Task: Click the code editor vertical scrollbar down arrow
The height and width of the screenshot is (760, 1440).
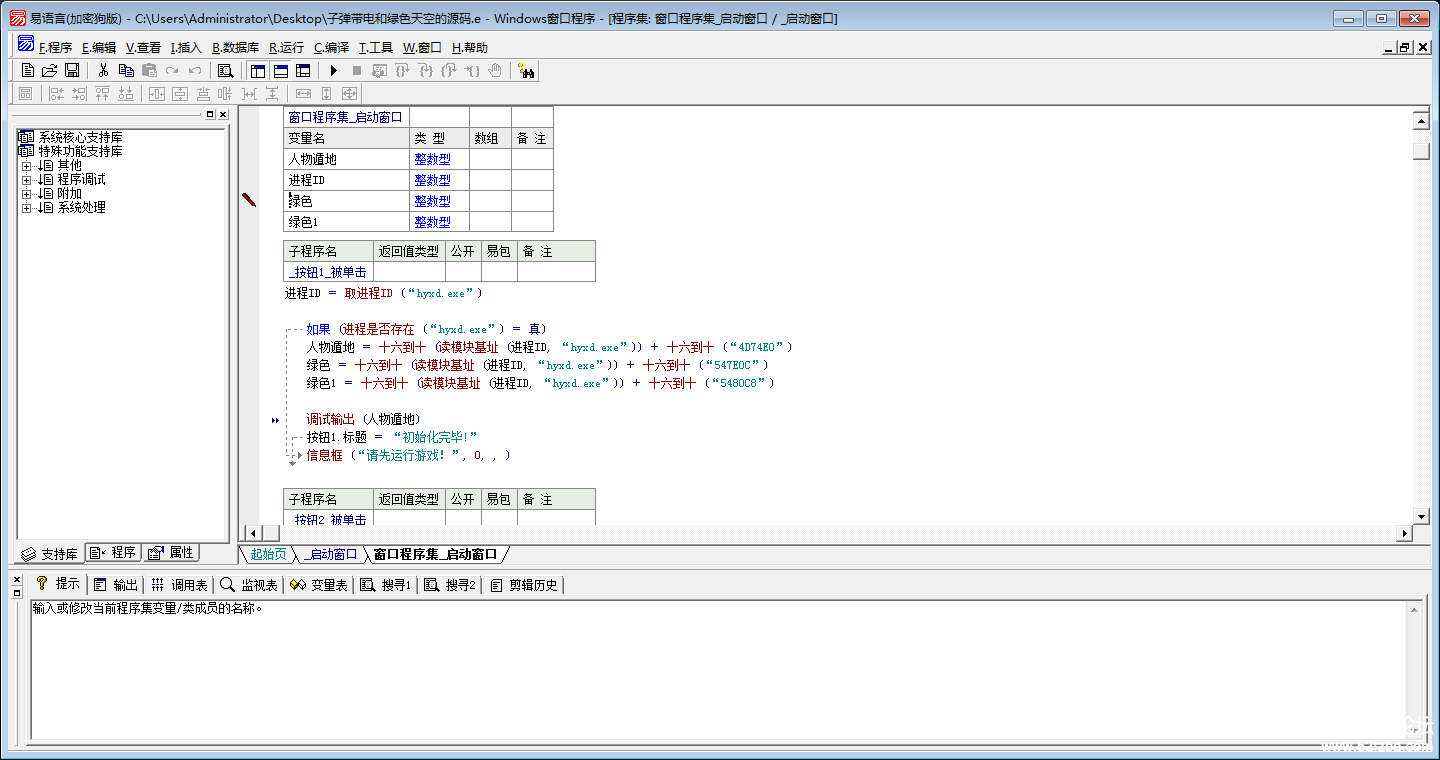Action: (x=1421, y=516)
